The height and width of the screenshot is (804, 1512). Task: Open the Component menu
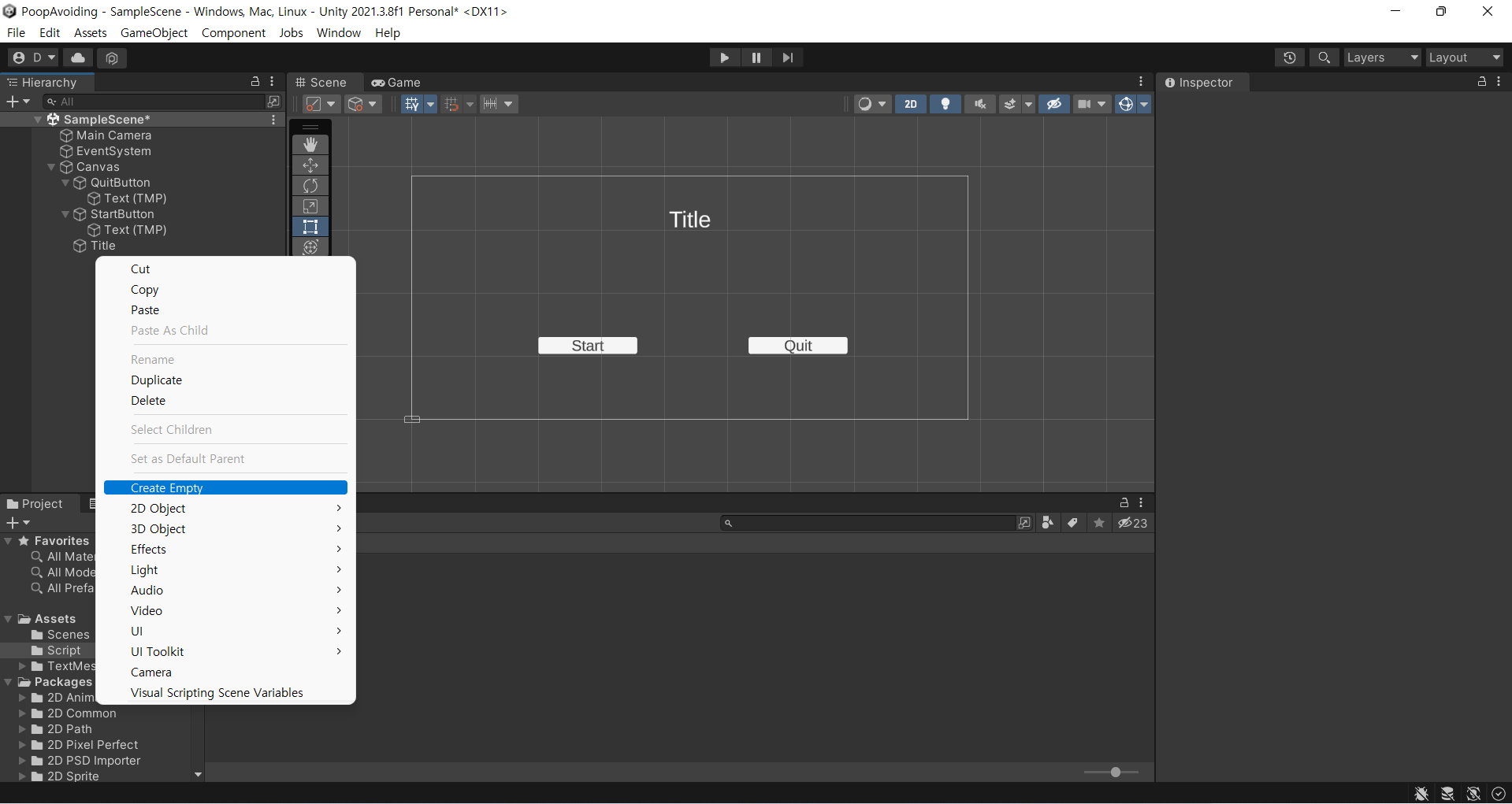(x=233, y=32)
